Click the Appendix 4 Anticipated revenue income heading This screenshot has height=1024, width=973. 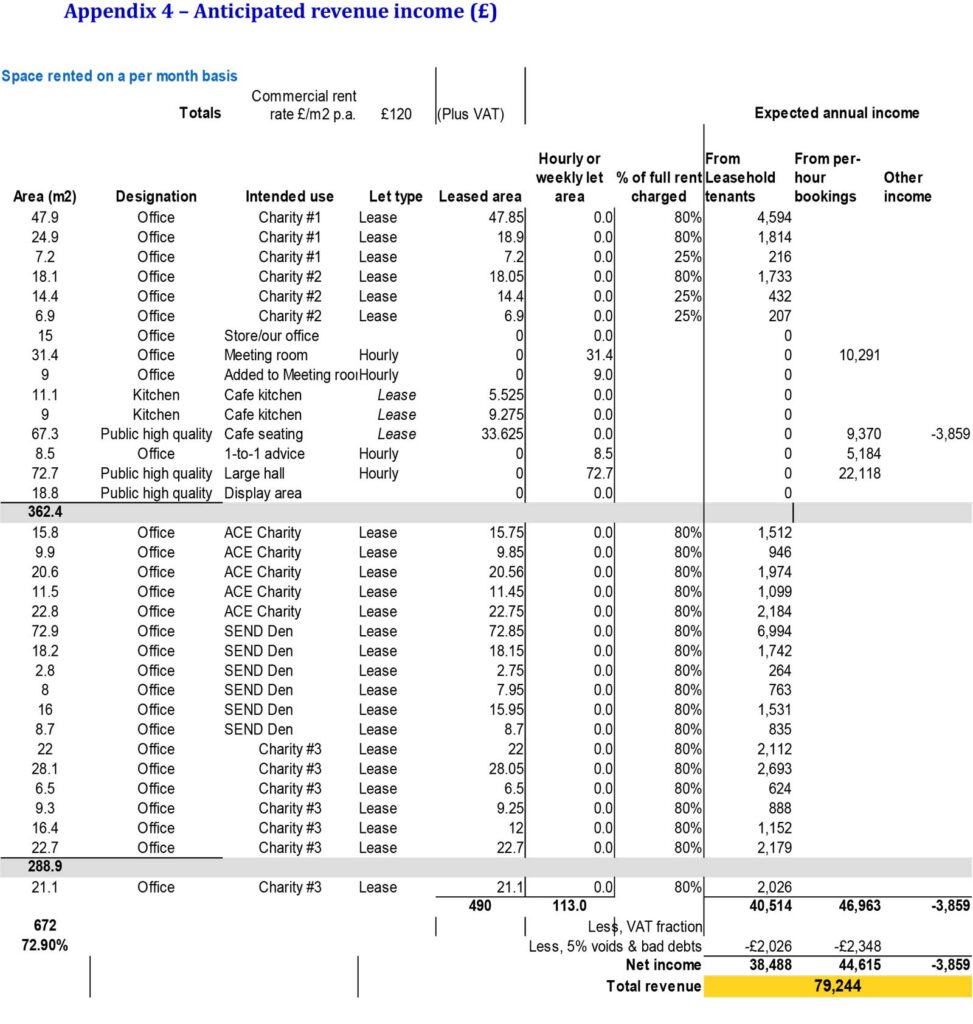pos(280,12)
